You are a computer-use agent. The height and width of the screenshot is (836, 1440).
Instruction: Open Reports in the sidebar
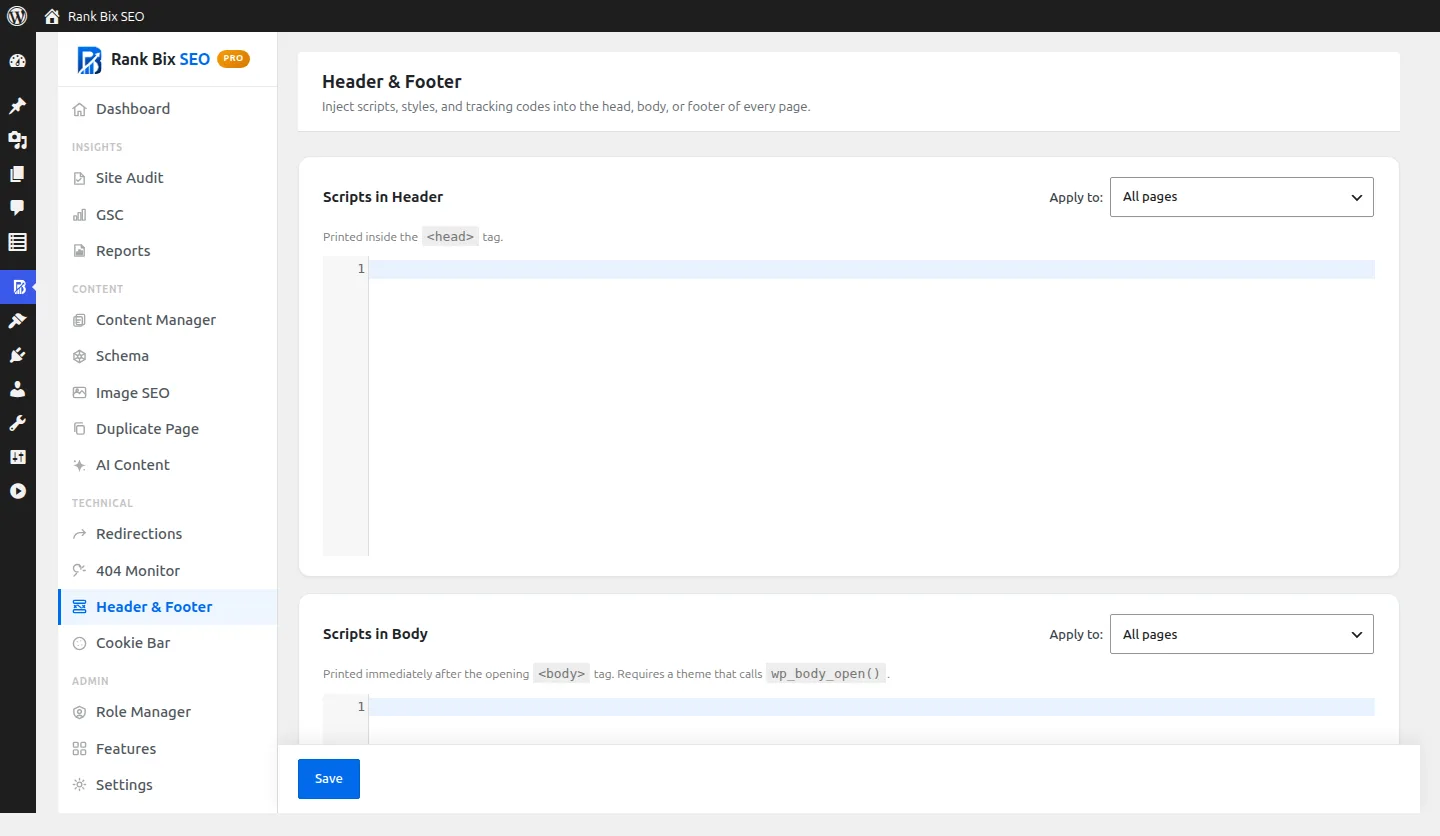click(x=167, y=251)
